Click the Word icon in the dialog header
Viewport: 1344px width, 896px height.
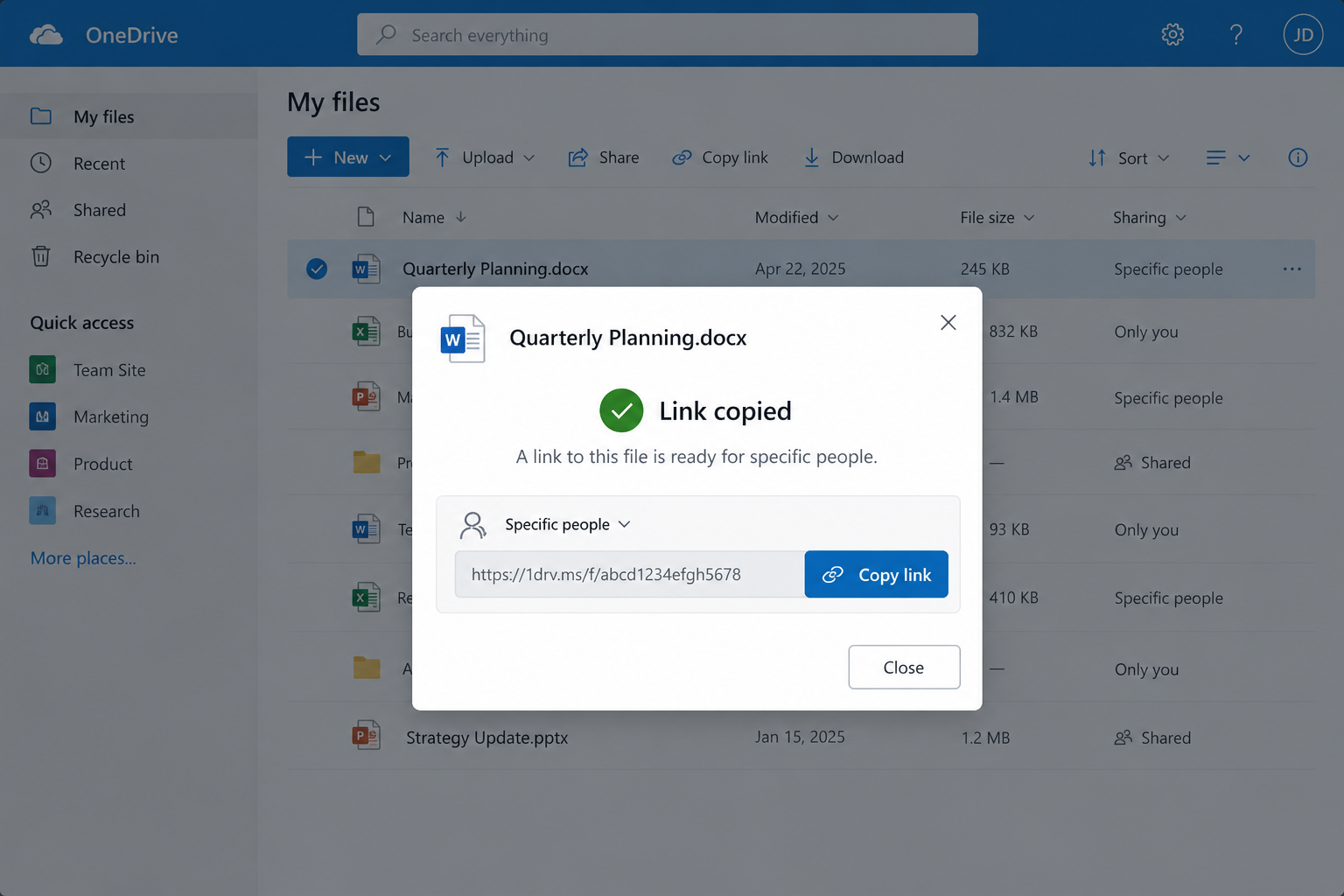coord(463,339)
